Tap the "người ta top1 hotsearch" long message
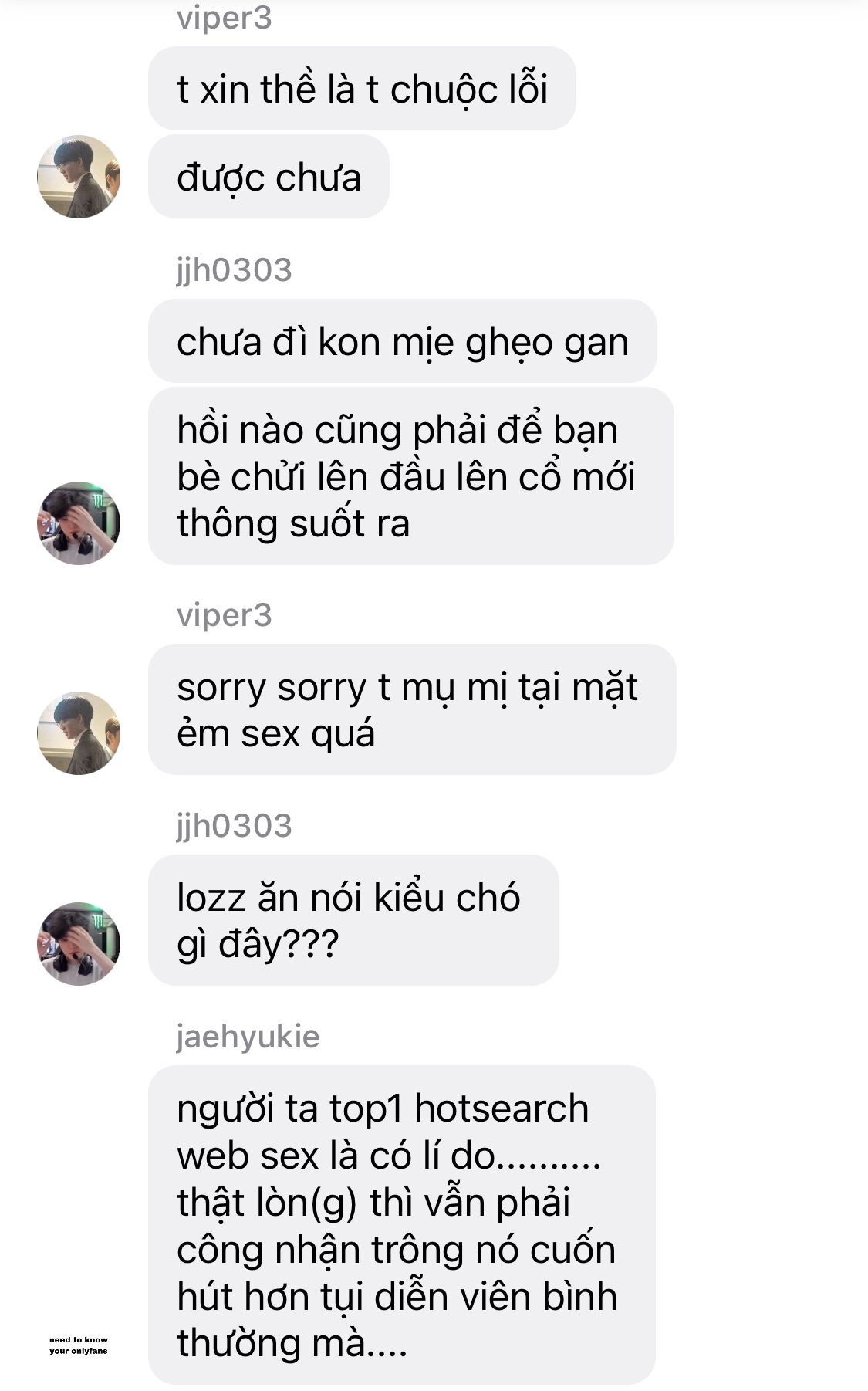The image size is (868, 1391). (x=401, y=1225)
